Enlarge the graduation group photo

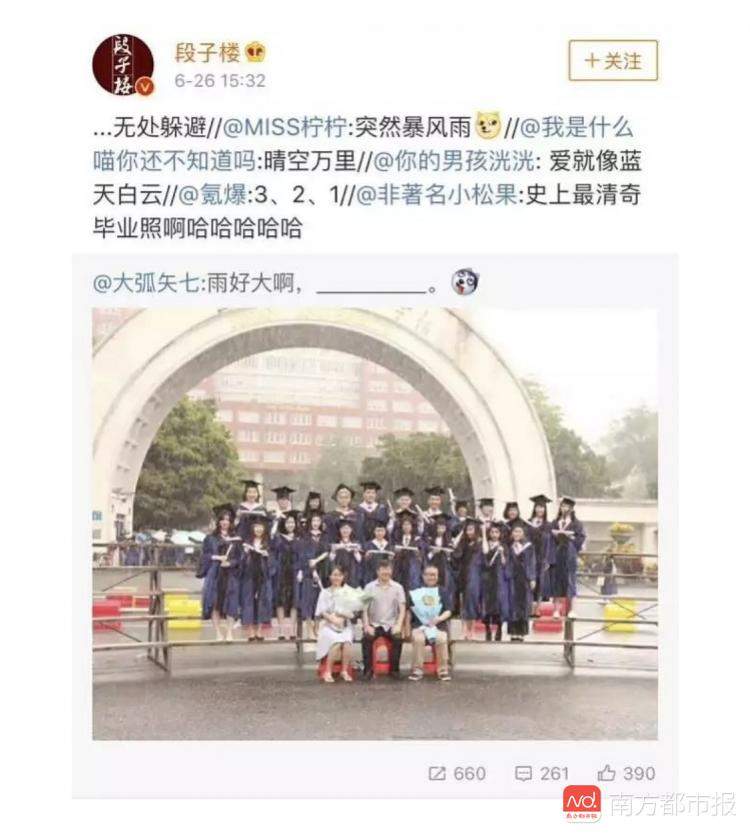[x=375, y=523]
